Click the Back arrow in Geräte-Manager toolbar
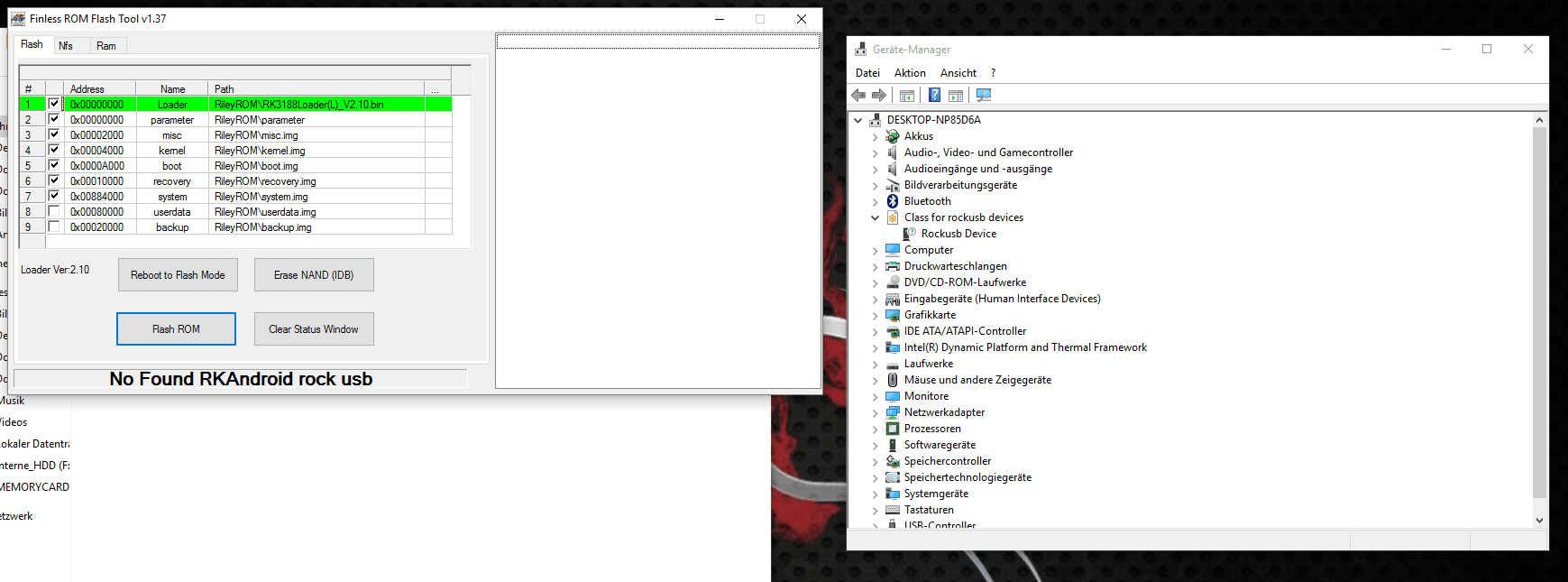 (x=858, y=96)
